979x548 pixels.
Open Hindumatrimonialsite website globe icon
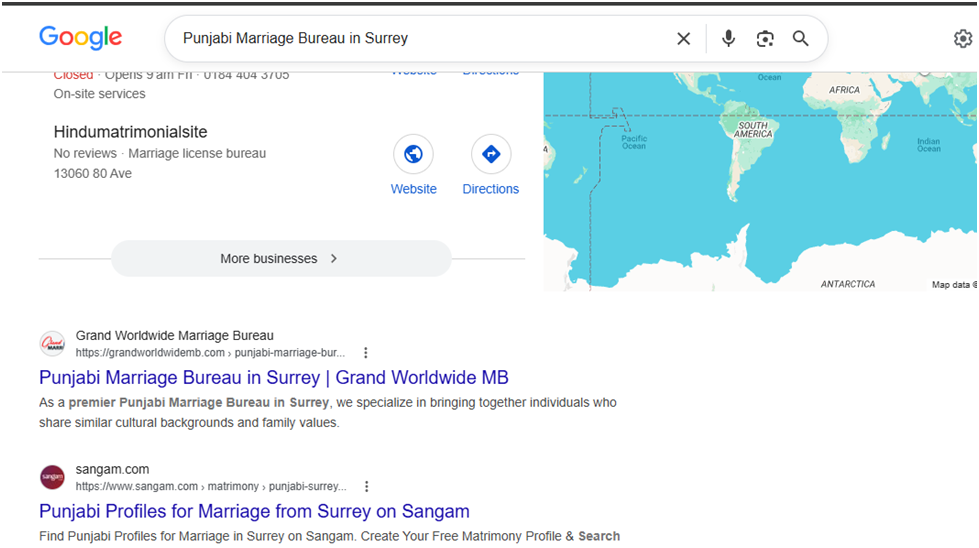point(413,154)
